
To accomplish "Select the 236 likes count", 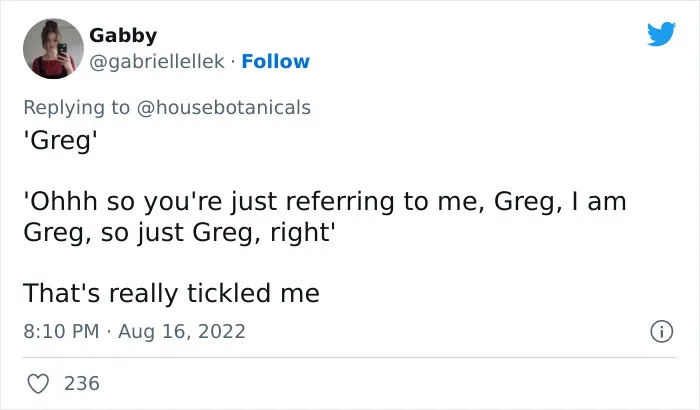I will 82,384.
